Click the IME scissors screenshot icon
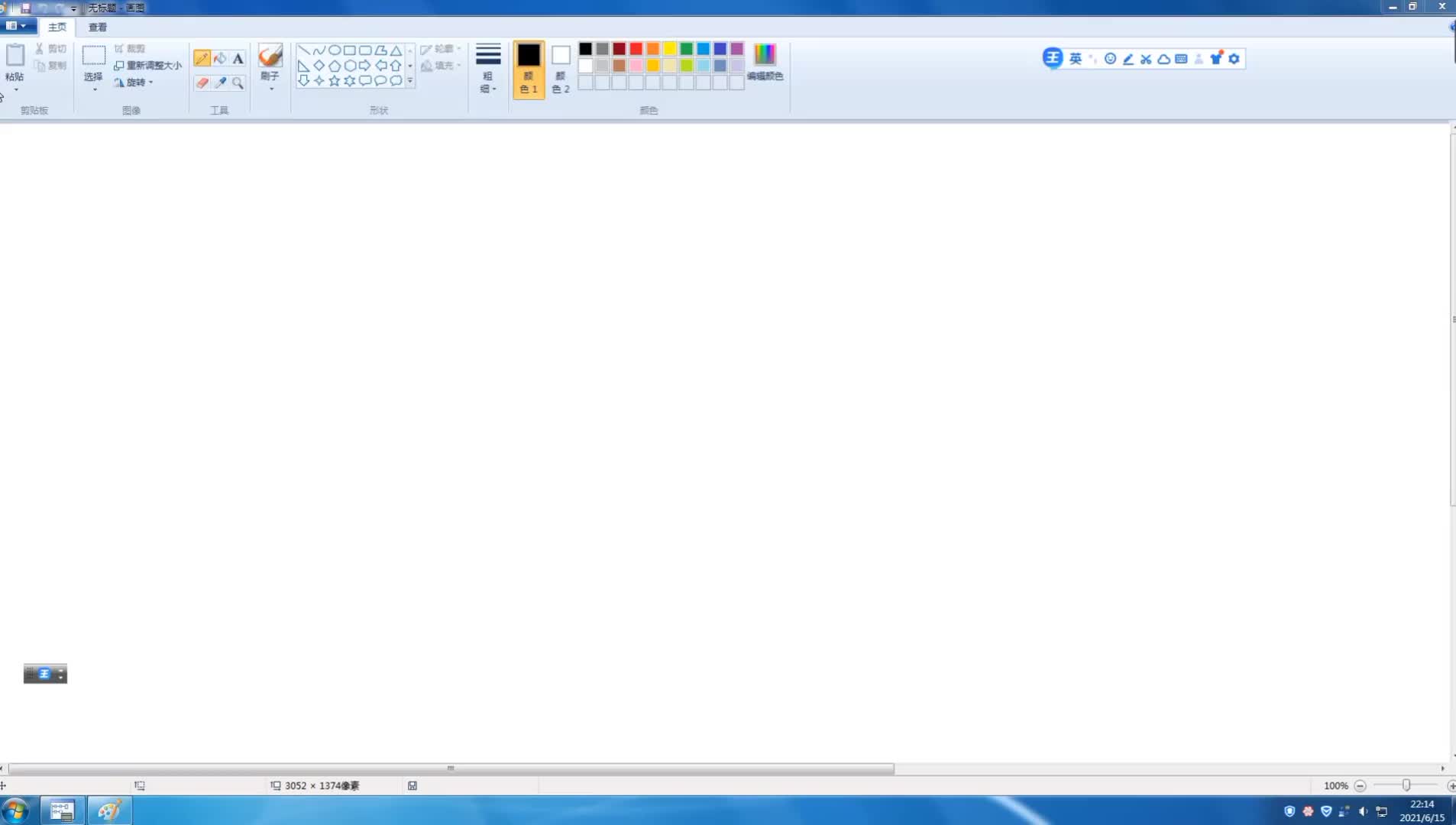 1146,59
